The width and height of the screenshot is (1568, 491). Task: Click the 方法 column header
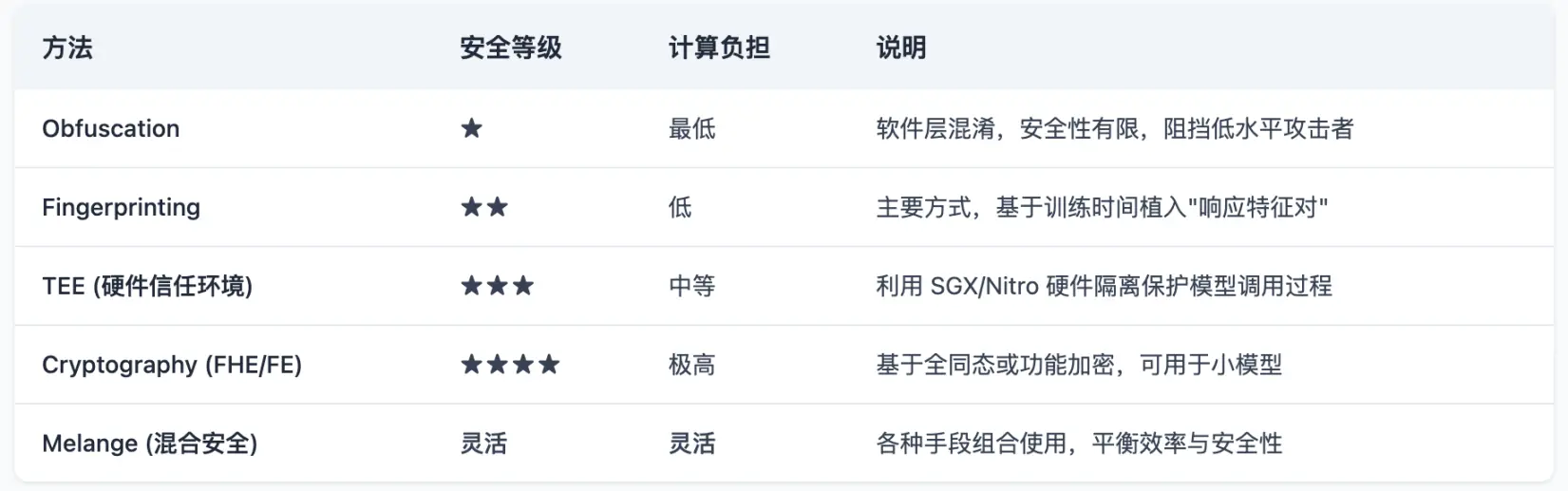pos(67,47)
